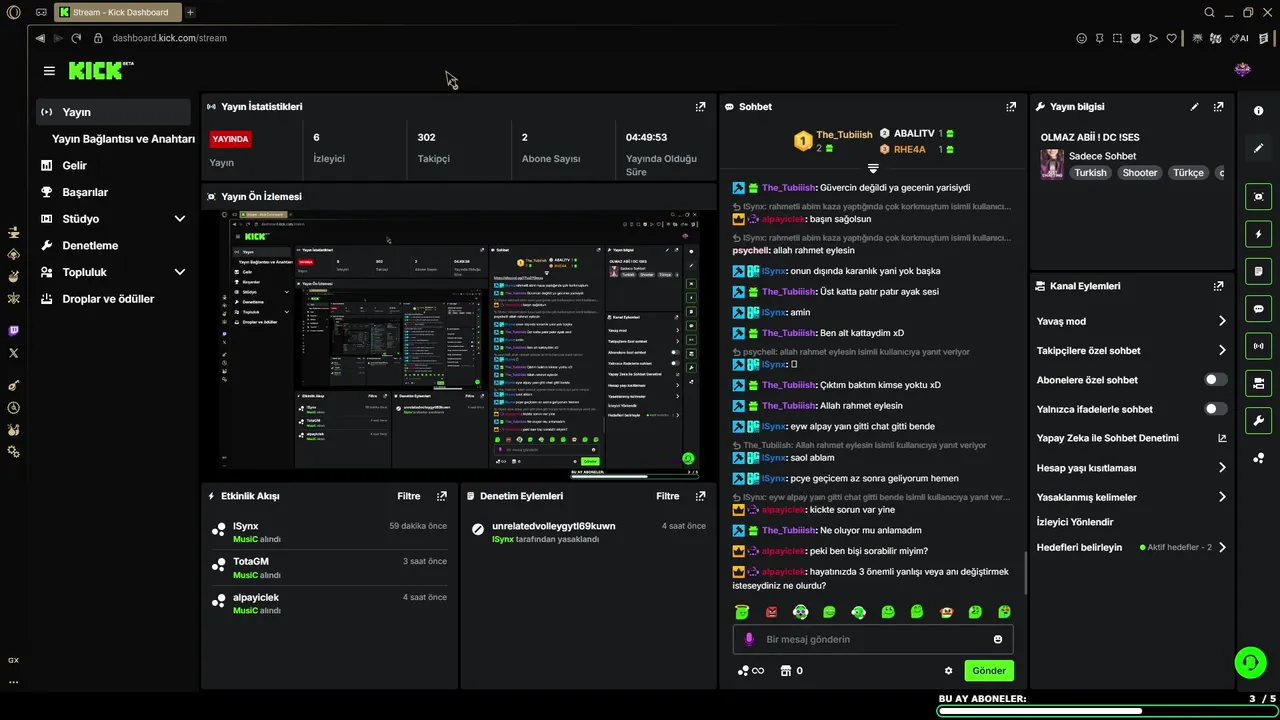Open the green headset support button
Screen dimensions: 1280x720
[1249, 662]
